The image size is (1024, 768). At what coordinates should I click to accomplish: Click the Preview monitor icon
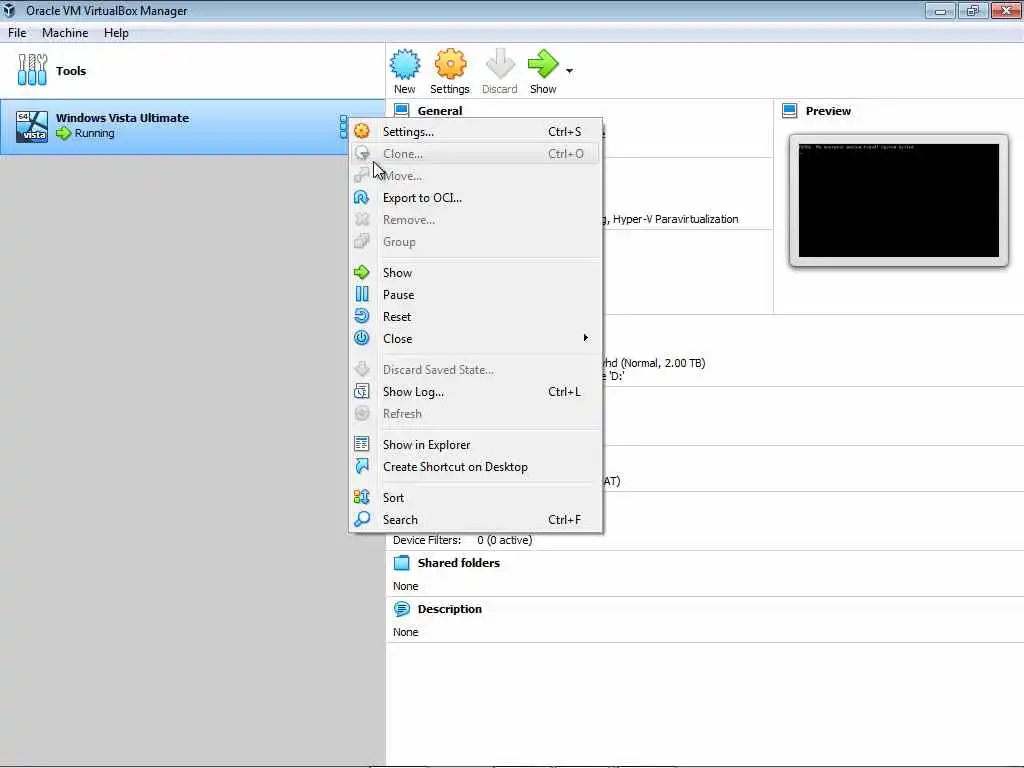(x=790, y=111)
